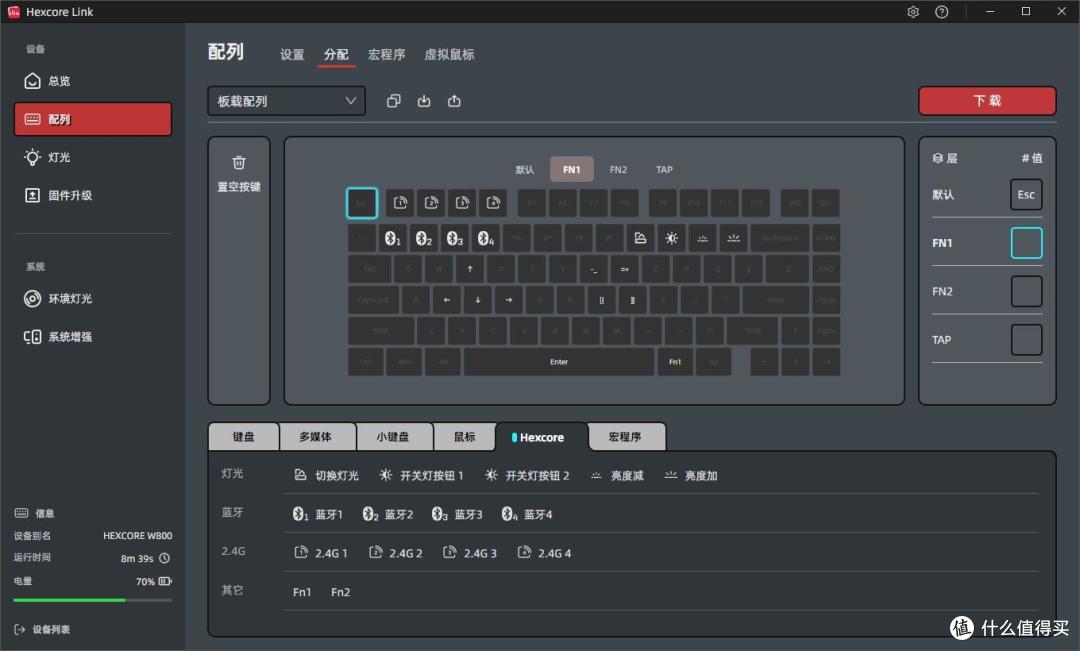Image resolution: width=1080 pixels, height=651 pixels.
Task: Click the FN1 layer value box
Action: pyautogui.click(x=1026, y=243)
